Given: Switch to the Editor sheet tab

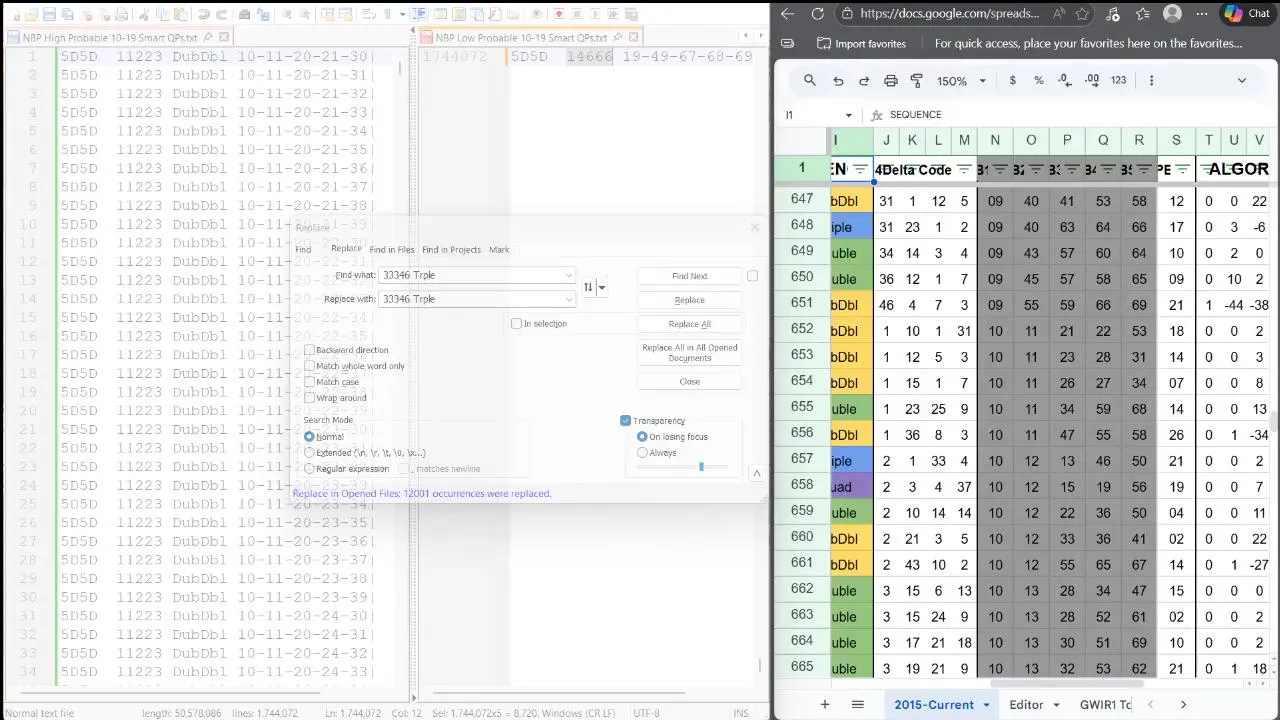Looking at the screenshot, I should coord(1026,705).
